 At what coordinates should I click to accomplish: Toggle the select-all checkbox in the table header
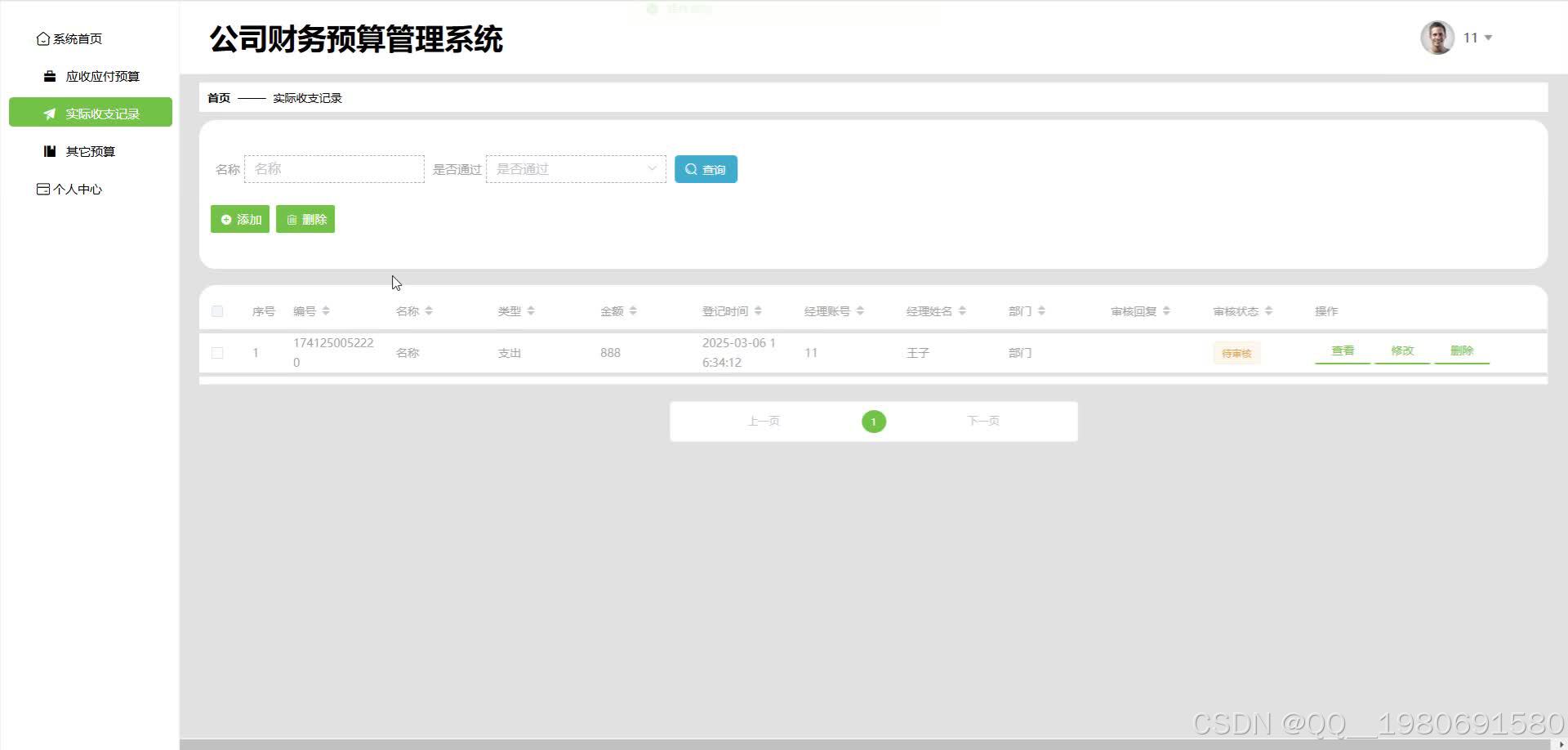[x=217, y=311]
